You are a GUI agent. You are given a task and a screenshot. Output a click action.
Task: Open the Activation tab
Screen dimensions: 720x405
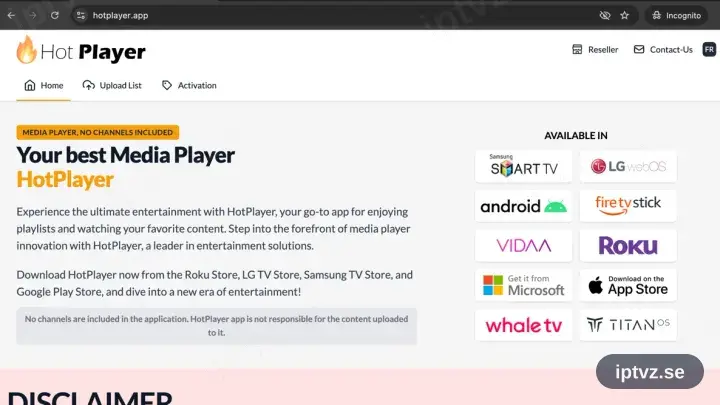click(x=189, y=85)
